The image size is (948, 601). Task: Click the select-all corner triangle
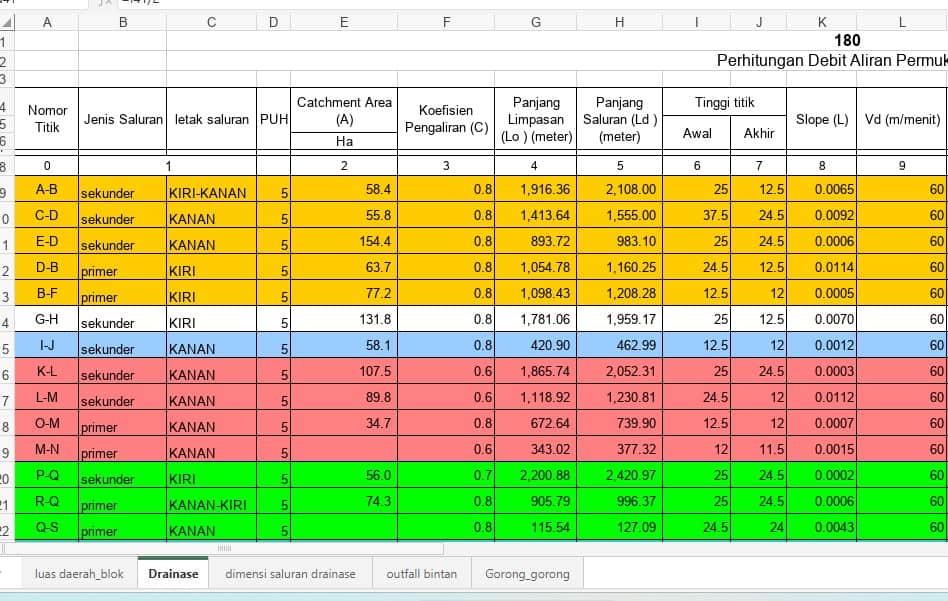5,22
